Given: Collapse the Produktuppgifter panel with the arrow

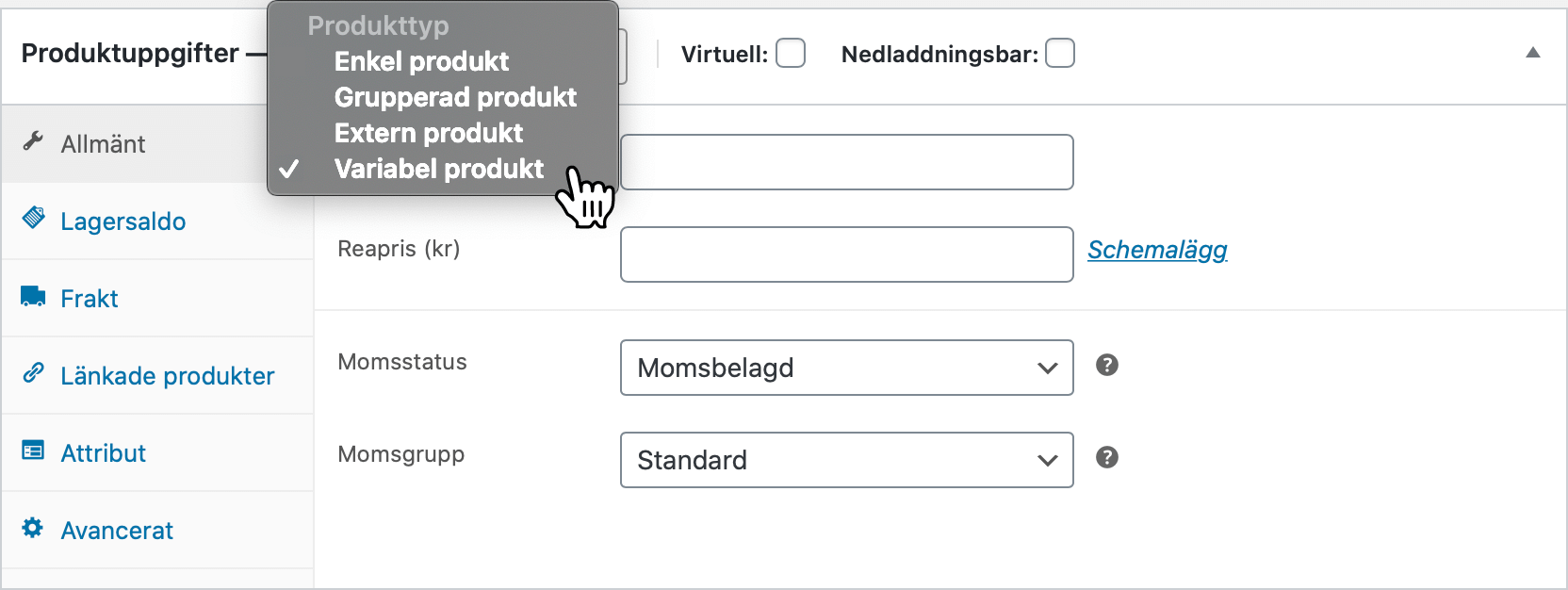Looking at the screenshot, I should pyautogui.click(x=1533, y=53).
